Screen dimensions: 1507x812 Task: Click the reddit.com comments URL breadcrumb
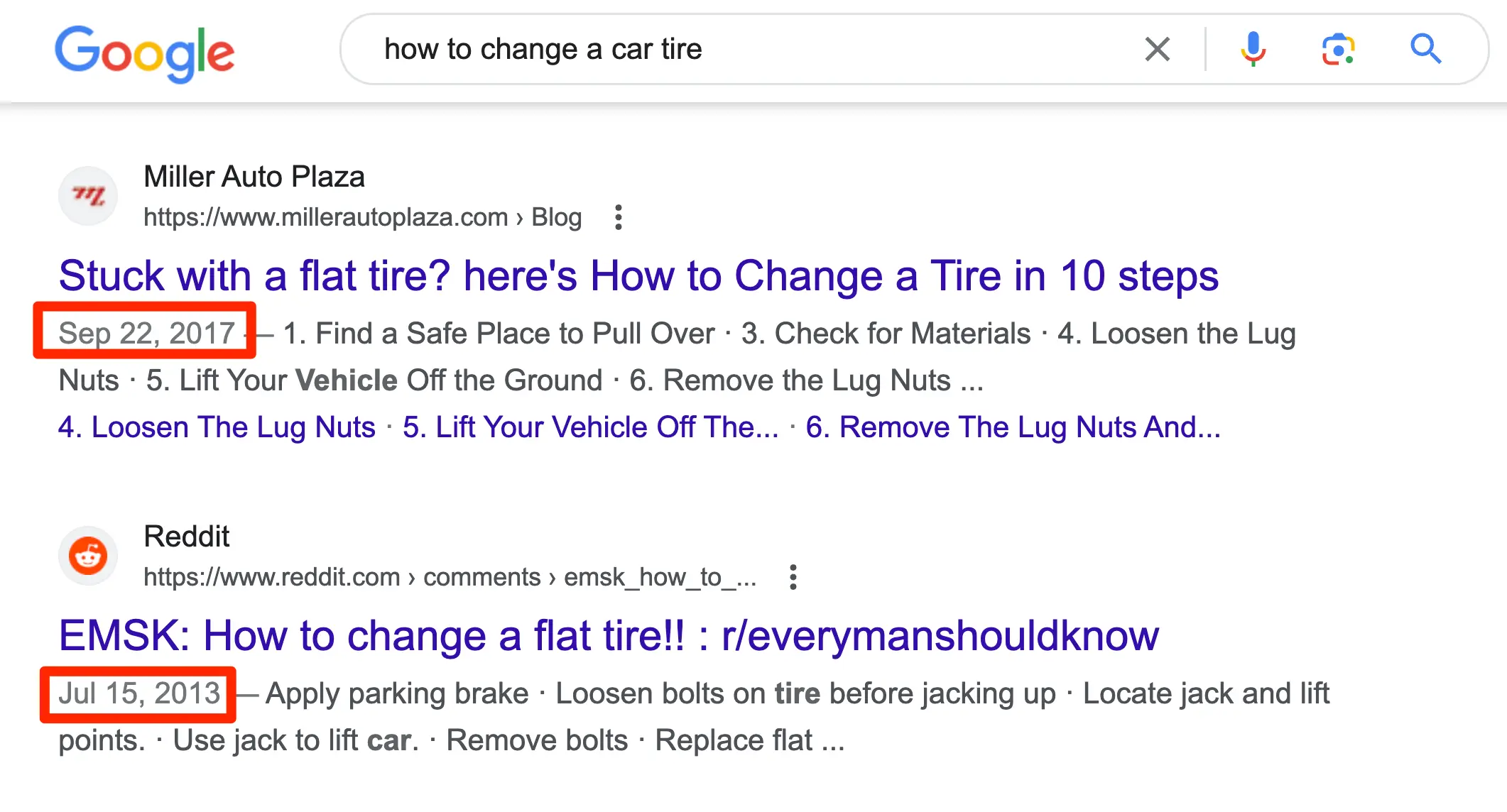[x=450, y=577]
